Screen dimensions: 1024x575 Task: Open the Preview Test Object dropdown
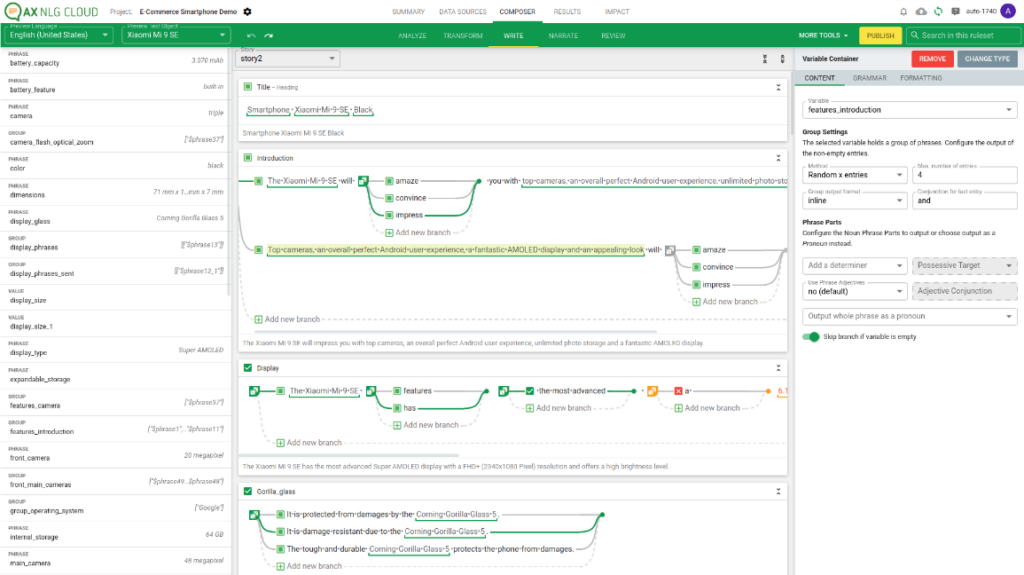pos(176,35)
